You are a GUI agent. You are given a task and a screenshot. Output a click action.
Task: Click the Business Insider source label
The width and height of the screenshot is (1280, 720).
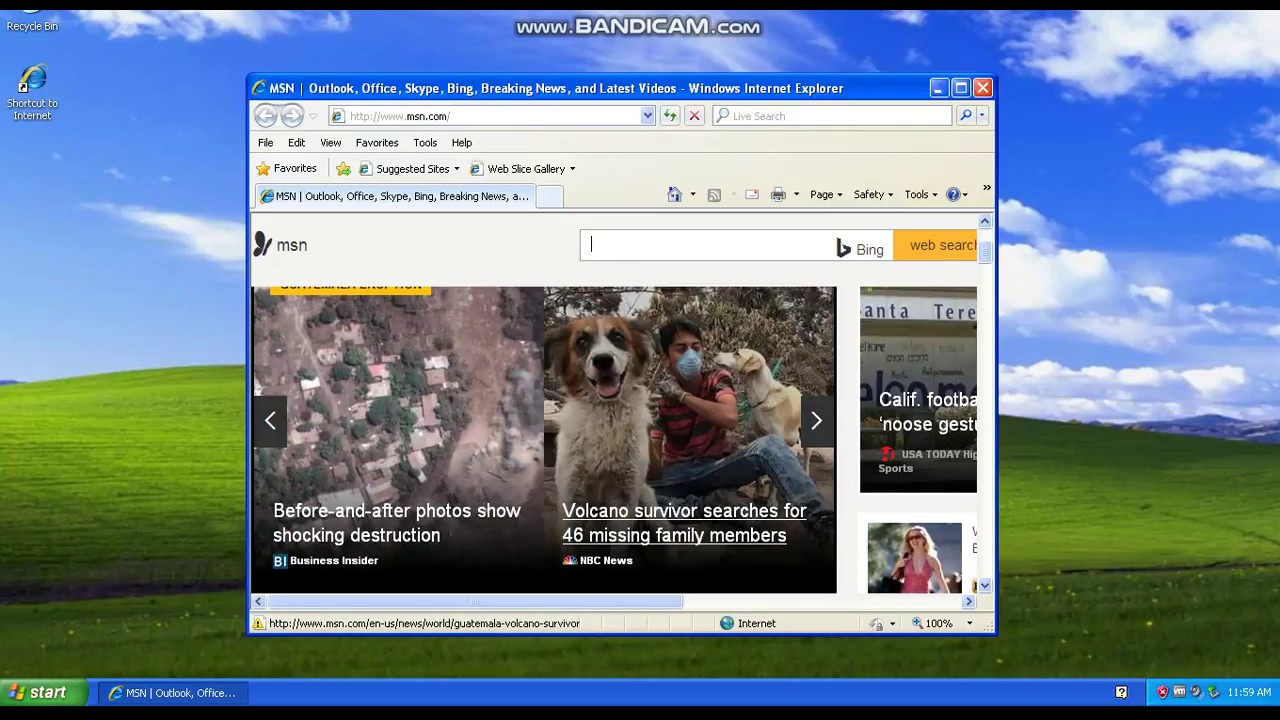(326, 561)
